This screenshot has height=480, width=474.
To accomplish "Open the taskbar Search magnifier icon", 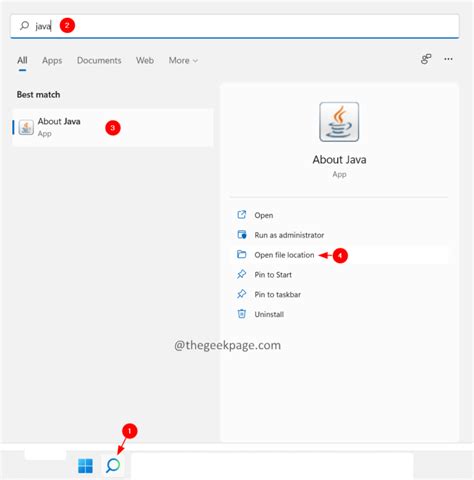I will tap(113, 465).
